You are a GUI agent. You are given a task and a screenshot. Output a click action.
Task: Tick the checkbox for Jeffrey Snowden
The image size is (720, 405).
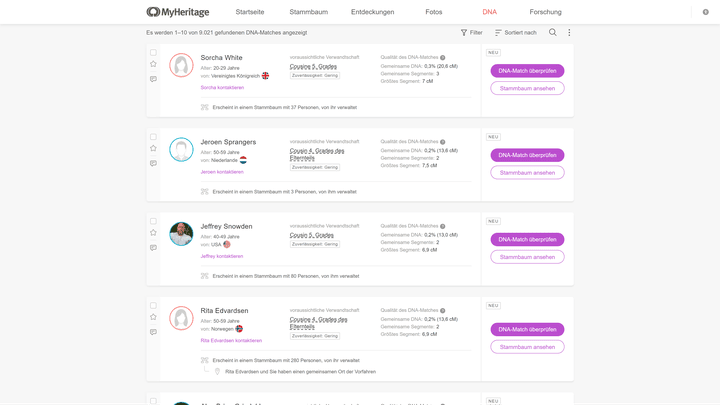tap(153, 221)
